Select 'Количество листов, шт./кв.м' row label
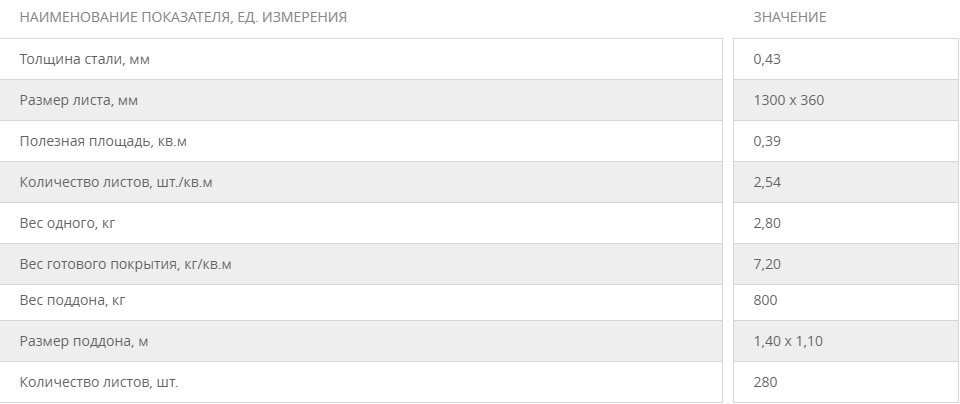The width and height of the screenshot is (960, 404). pos(116,182)
